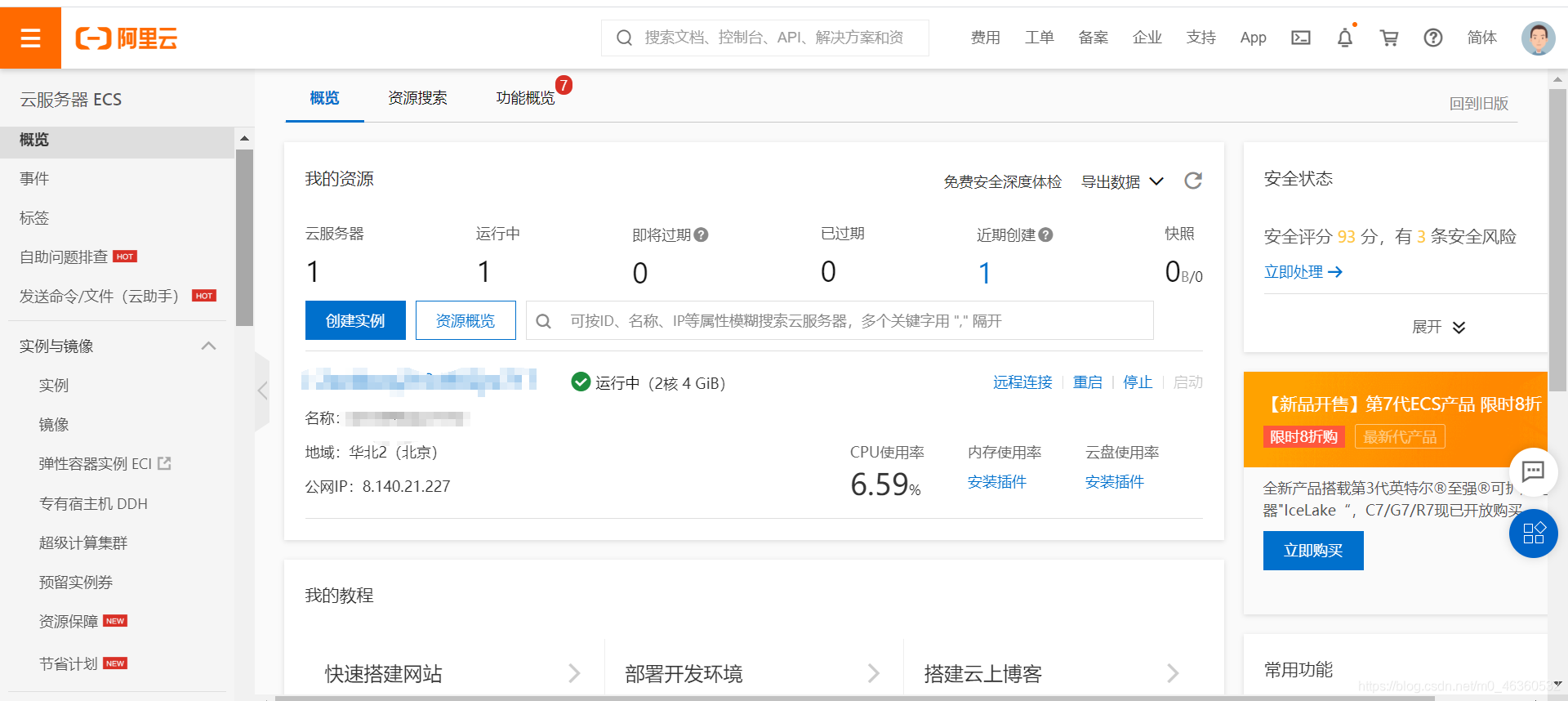
Task: Click 安装插件 under 内存使用率
Action: click(x=997, y=482)
